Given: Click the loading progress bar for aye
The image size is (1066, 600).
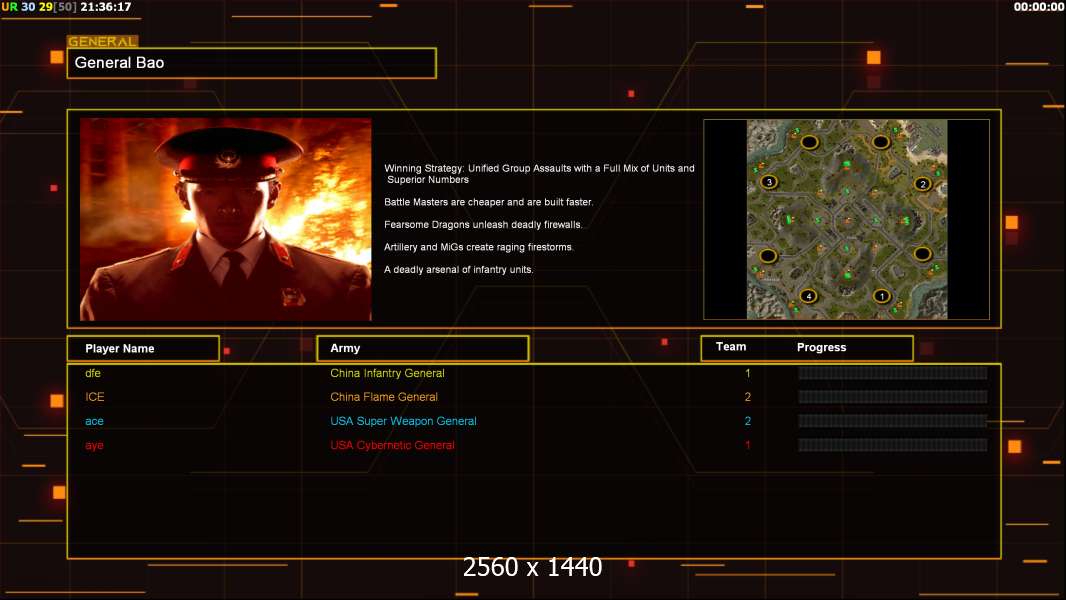Looking at the screenshot, I should pyautogui.click(x=893, y=445).
